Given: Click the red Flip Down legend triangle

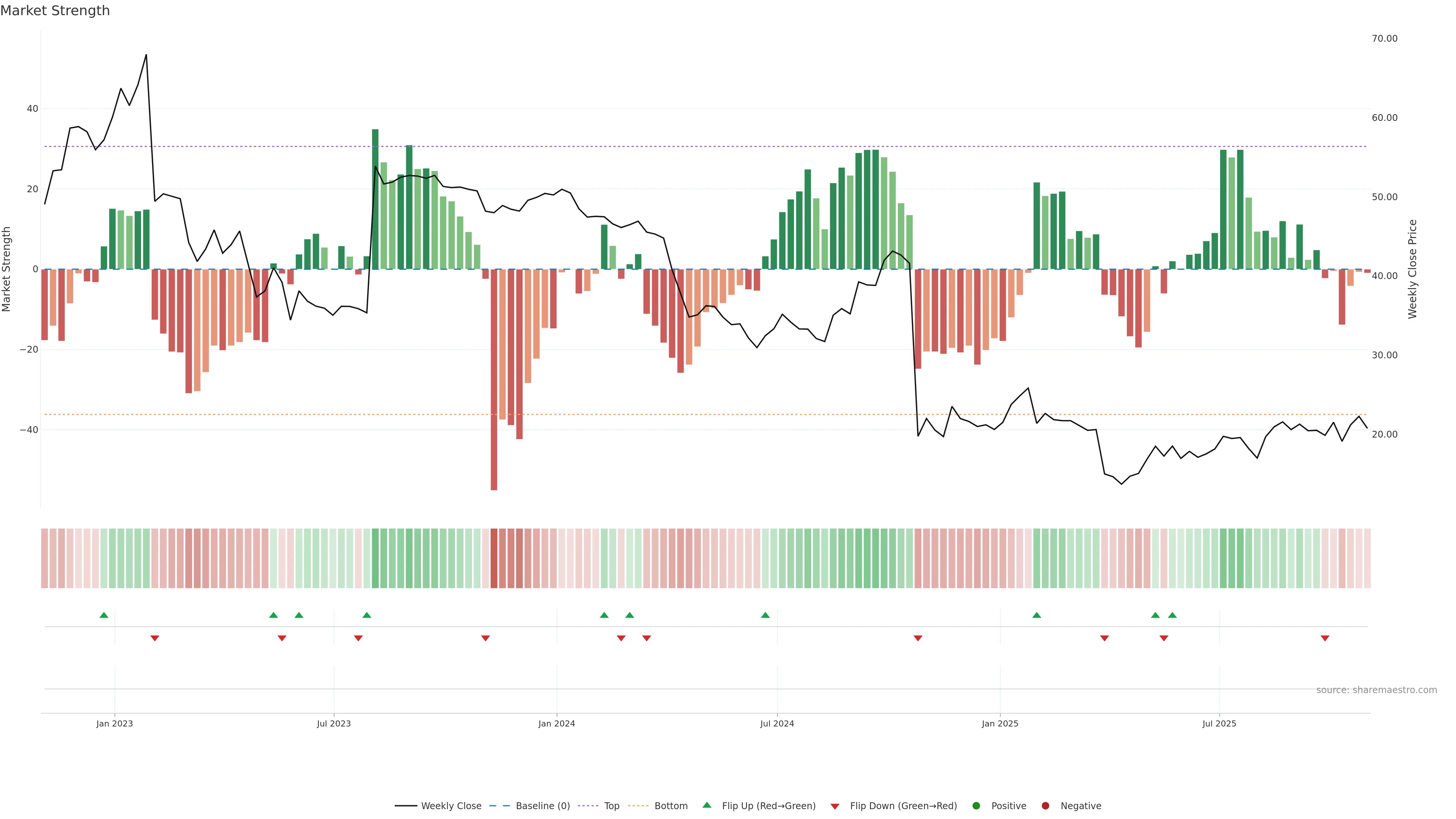Looking at the screenshot, I should [835, 806].
